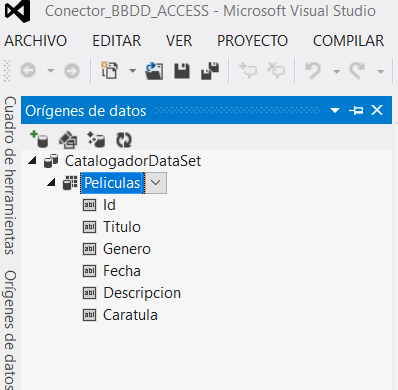
Task: Click the icon beside the Fecha field
Action: tap(89, 271)
